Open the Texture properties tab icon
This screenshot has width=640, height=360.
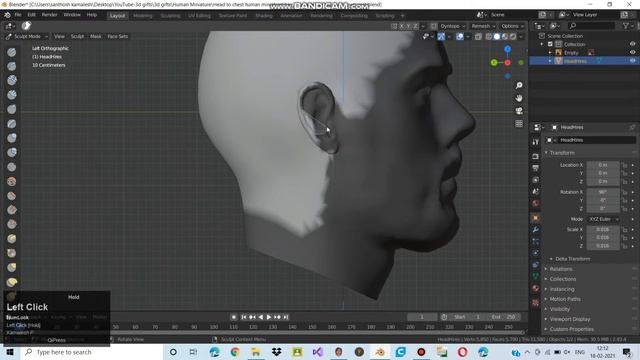coord(536,302)
